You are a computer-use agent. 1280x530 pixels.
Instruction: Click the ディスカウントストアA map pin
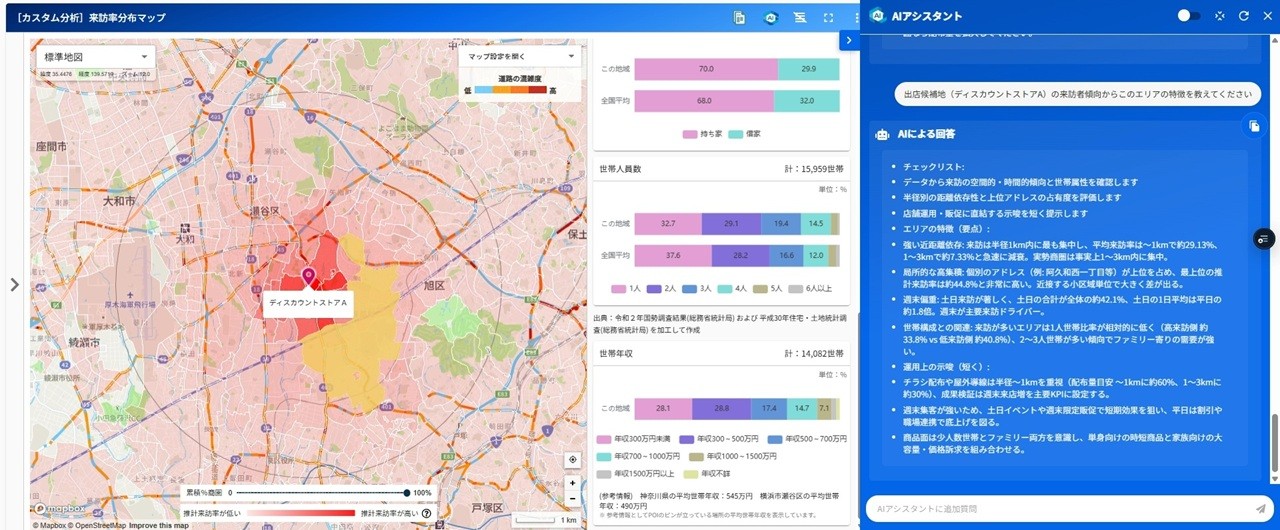coord(308,276)
